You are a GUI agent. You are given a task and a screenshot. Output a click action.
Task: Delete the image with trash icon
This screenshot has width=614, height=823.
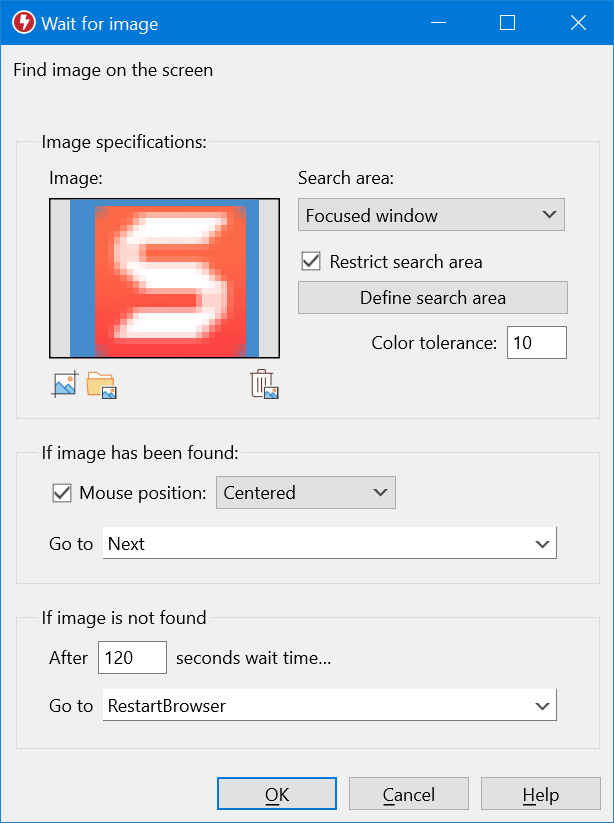tap(264, 384)
